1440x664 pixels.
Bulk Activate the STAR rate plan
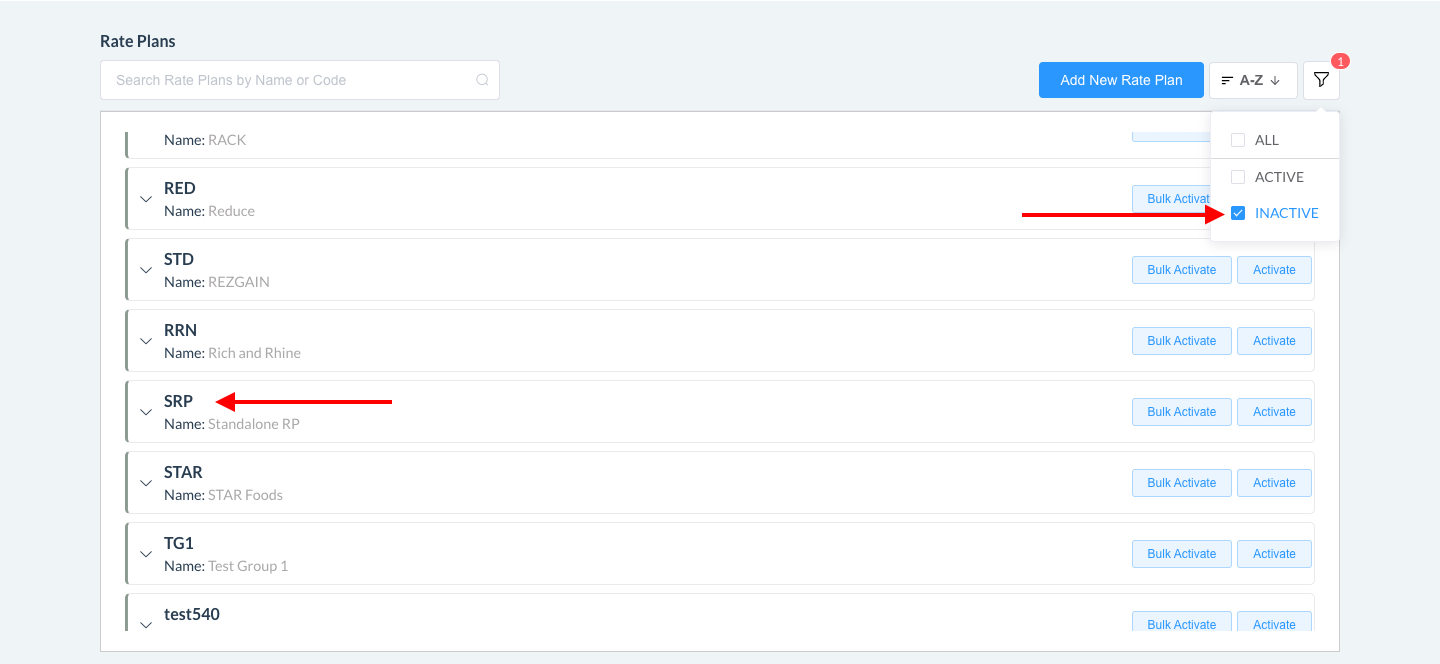click(1181, 483)
